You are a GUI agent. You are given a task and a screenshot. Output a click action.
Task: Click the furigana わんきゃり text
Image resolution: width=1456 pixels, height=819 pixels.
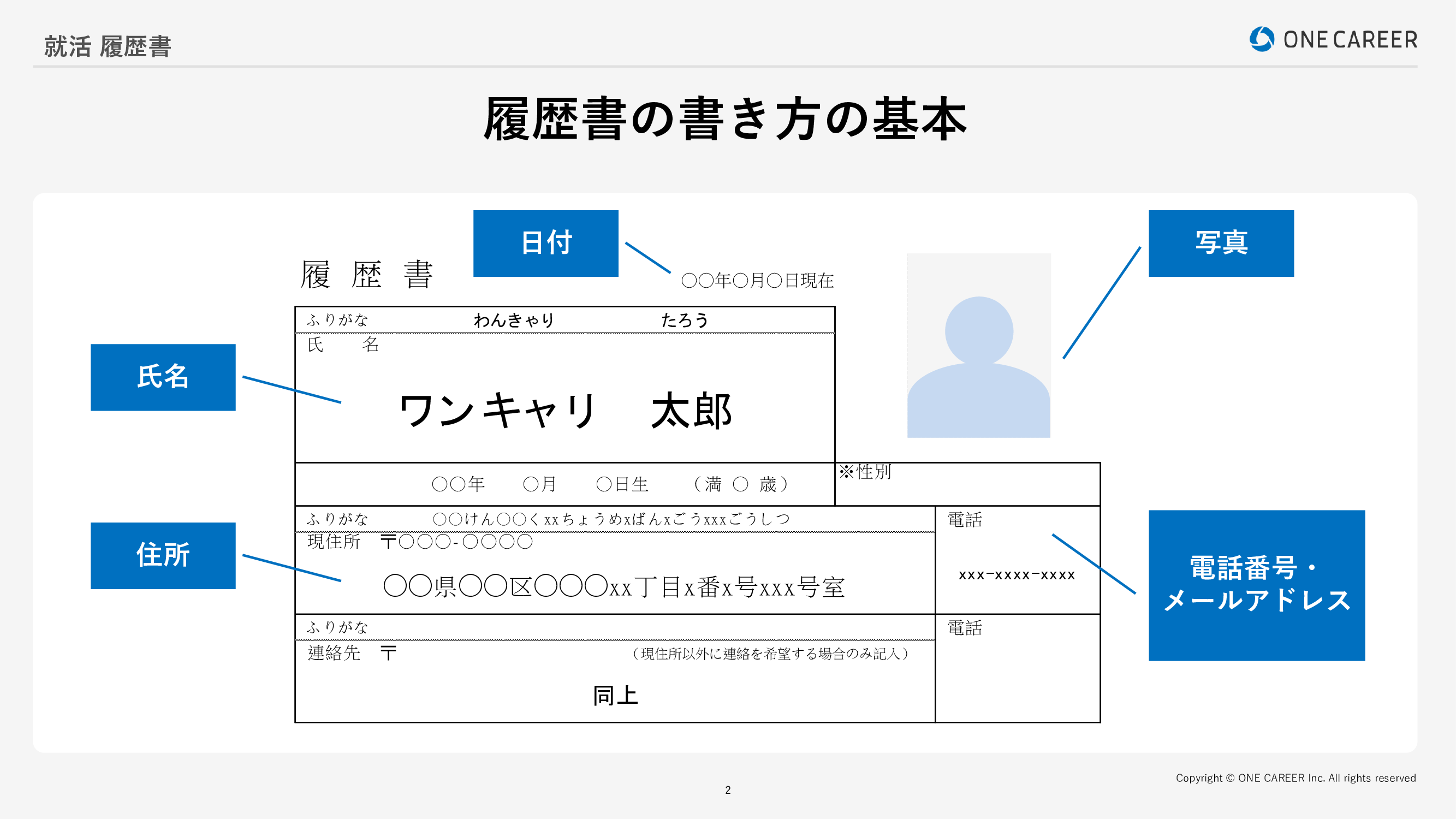(x=514, y=320)
